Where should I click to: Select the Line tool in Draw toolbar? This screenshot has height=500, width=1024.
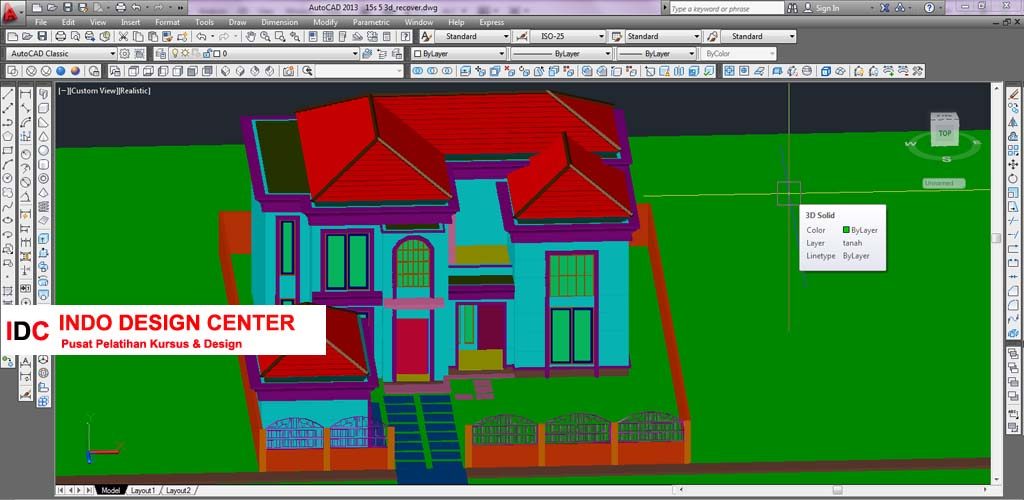[x=8, y=94]
